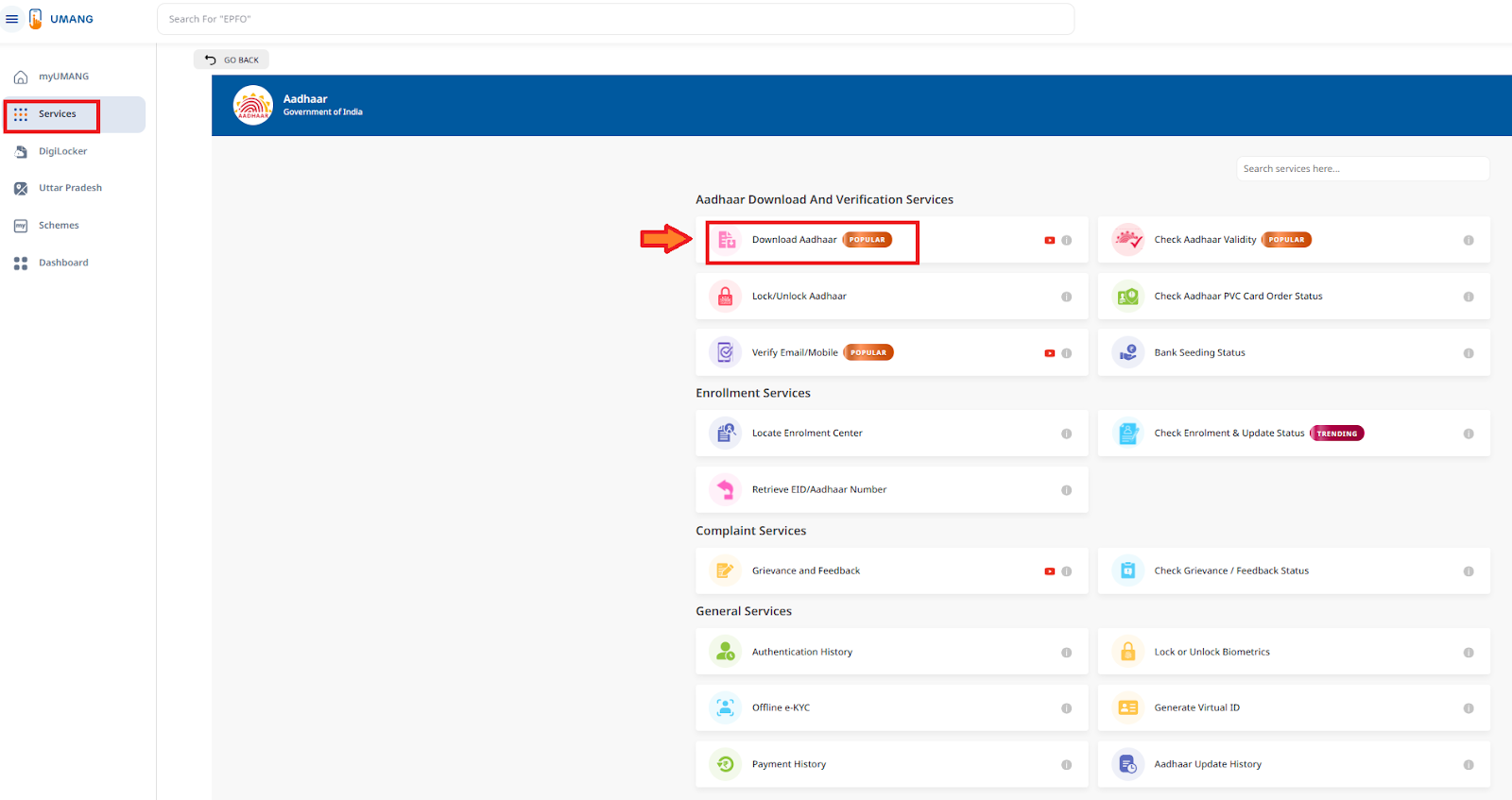Select Schemes in the sidebar
Image resolution: width=1512 pixels, height=800 pixels.
tap(59, 226)
